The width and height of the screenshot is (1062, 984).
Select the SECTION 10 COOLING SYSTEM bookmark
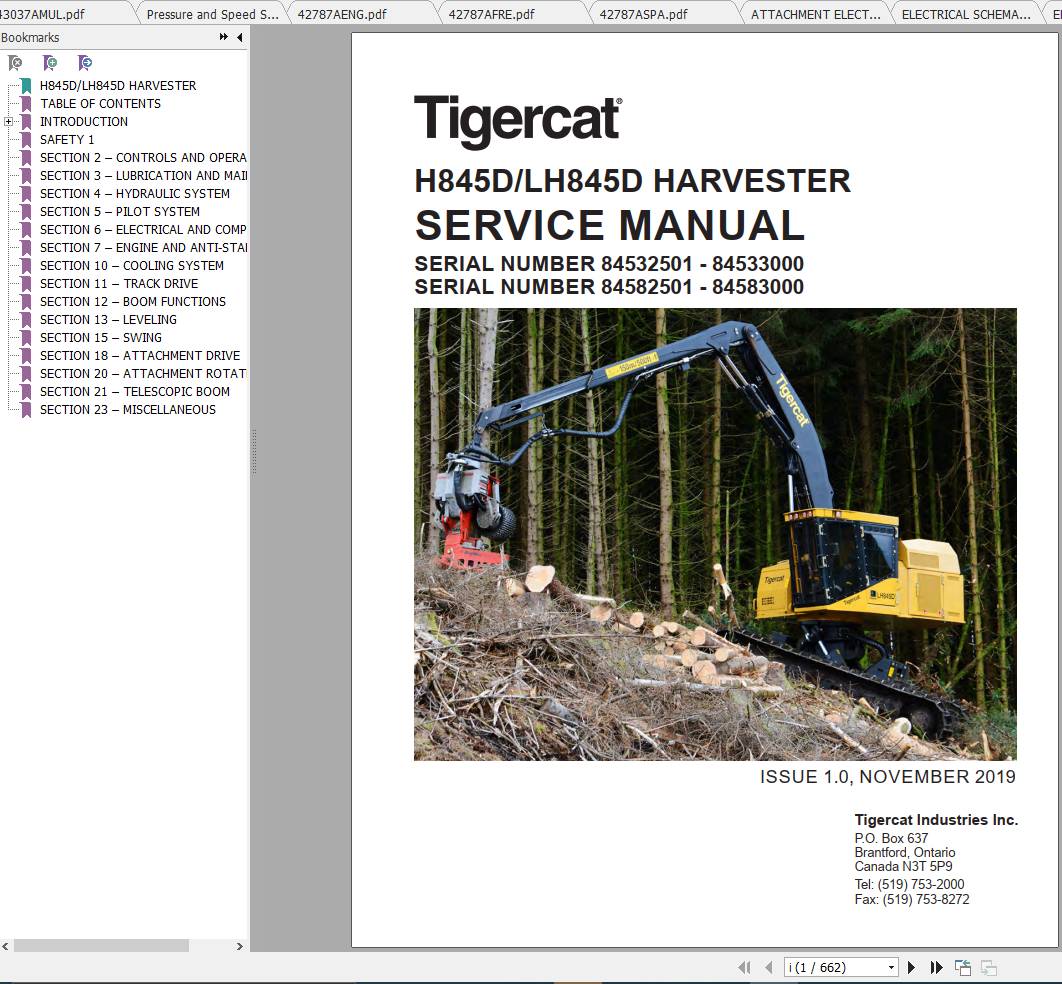131,265
